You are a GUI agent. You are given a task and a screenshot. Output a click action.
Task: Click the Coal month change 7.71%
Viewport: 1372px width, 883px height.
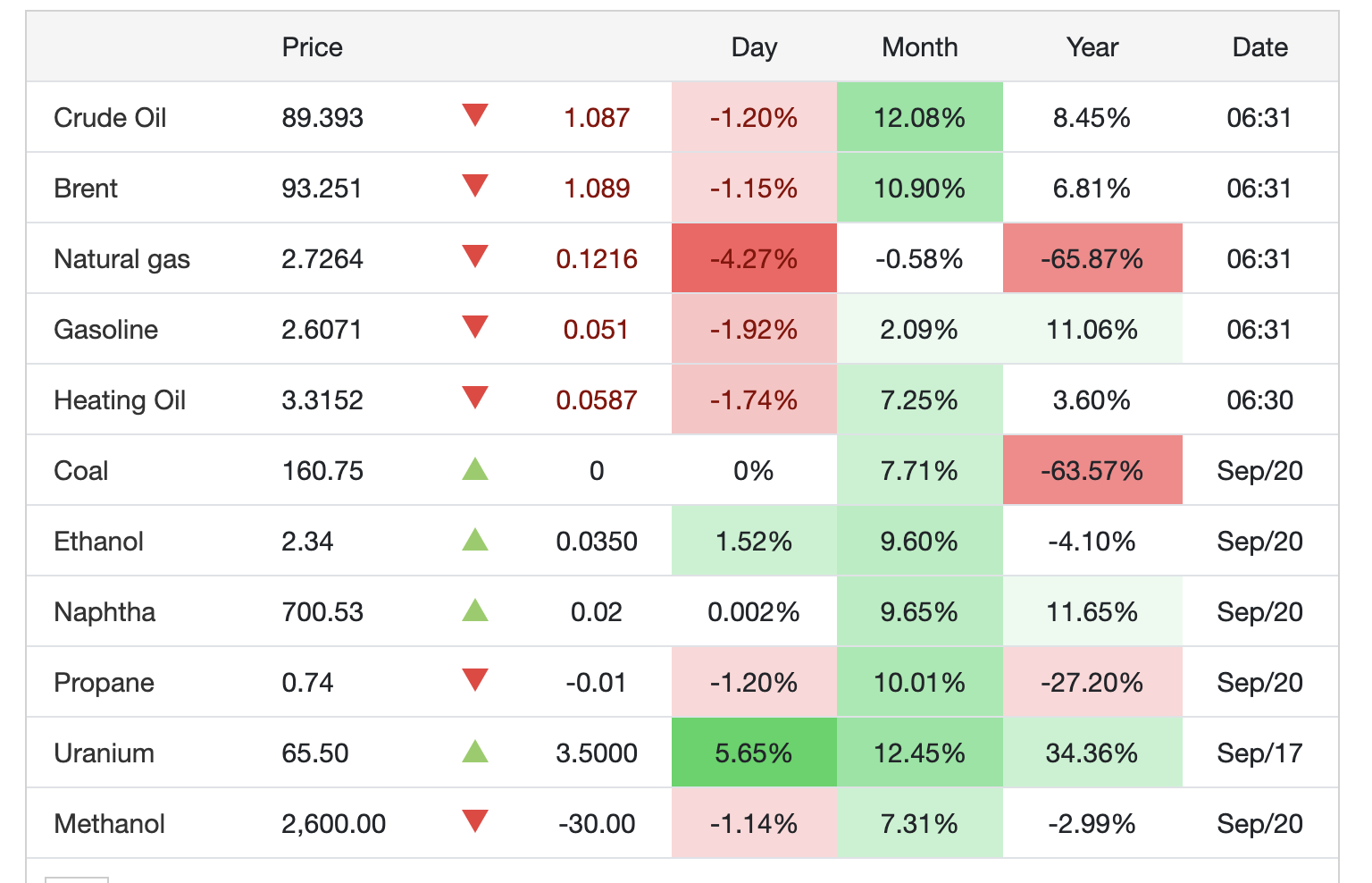point(920,470)
